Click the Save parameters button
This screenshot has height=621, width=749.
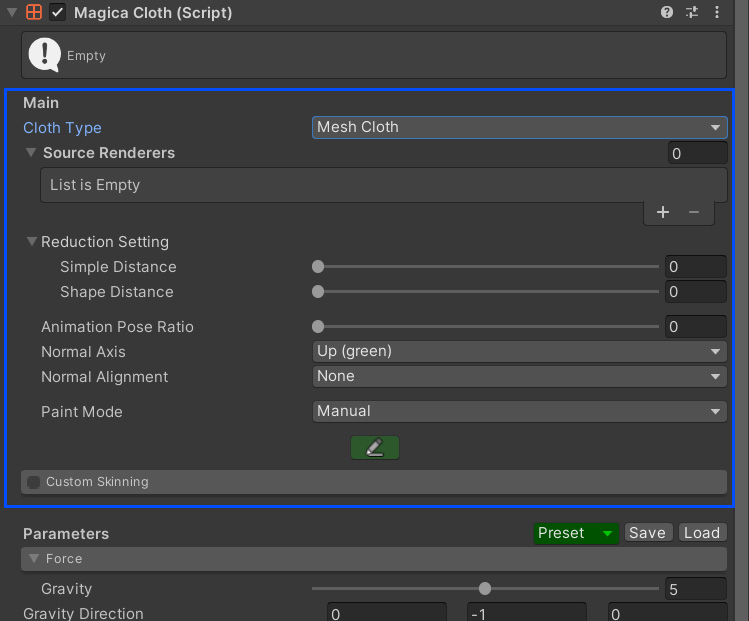point(648,533)
